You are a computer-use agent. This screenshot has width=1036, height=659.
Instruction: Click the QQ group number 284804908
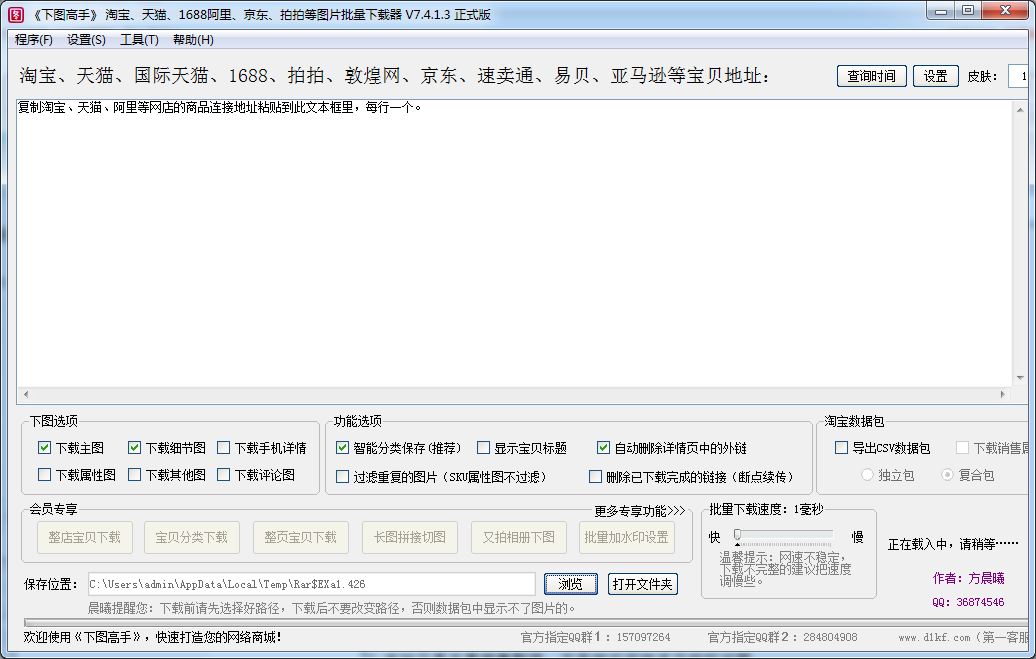[x=830, y=637]
